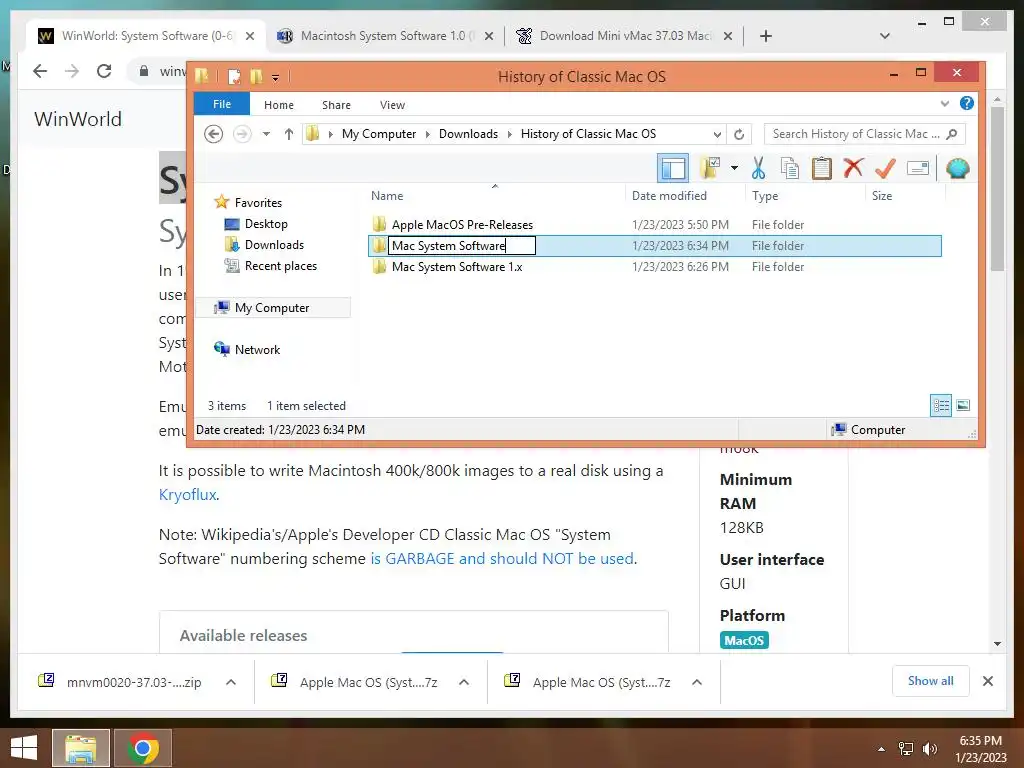Go back in Explorer navigation
This screenshot has height=768, width=1024.
tap(214, 134)
